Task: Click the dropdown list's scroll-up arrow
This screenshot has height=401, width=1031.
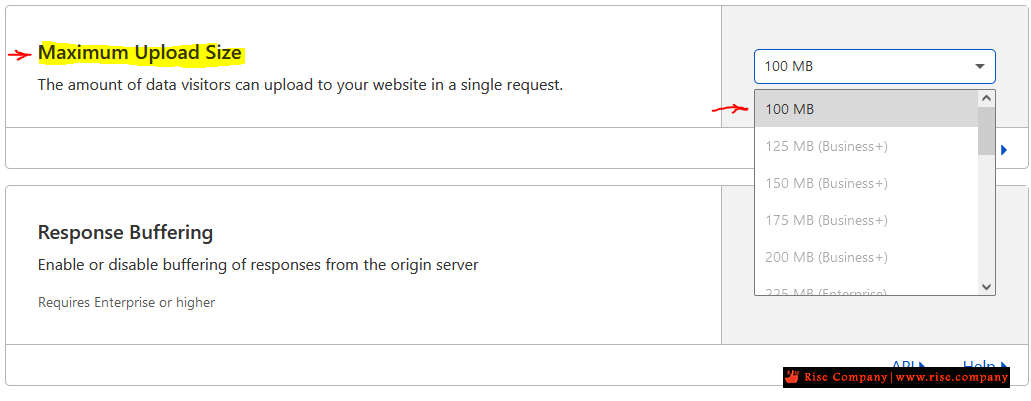Action: [986, 99]
